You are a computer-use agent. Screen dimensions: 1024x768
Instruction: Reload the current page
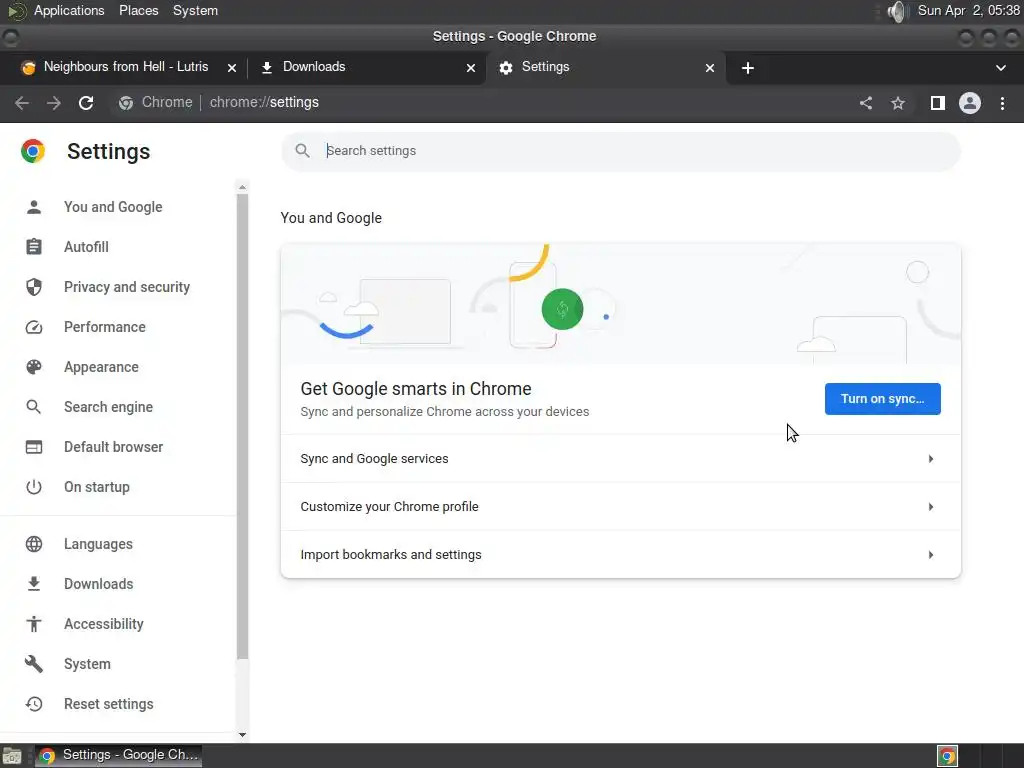(x=86, y=103)
